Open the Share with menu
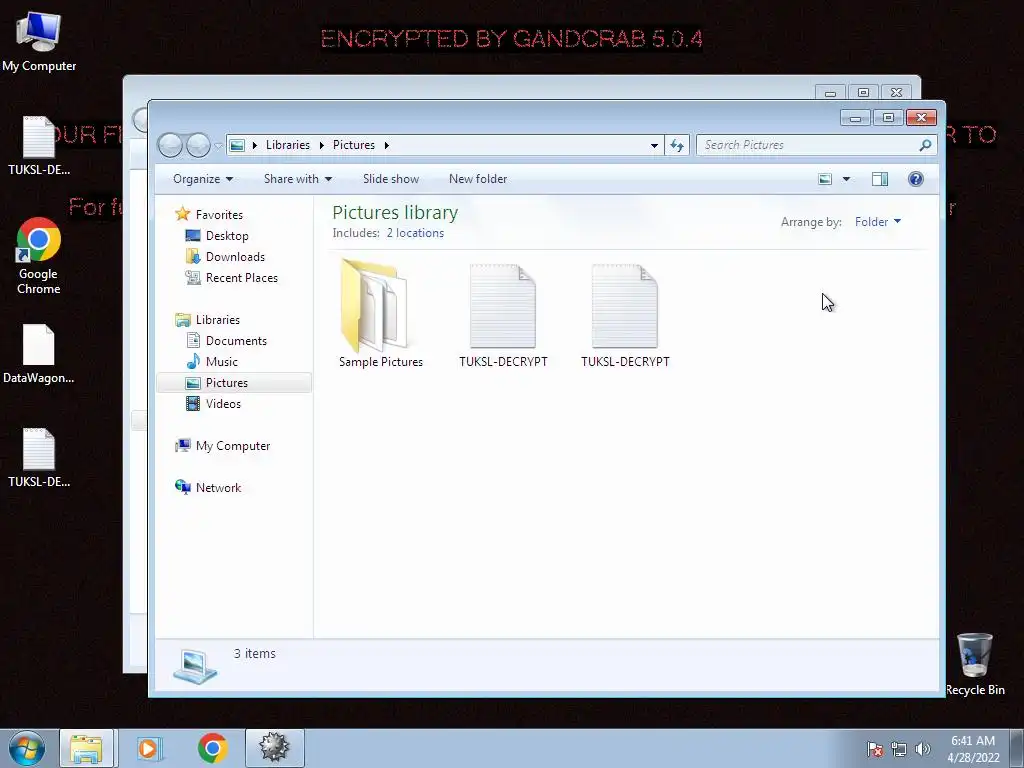Image resolution: width=1024 pixels, height=768 pixels. pyautogui.click(x=298, y=179)
